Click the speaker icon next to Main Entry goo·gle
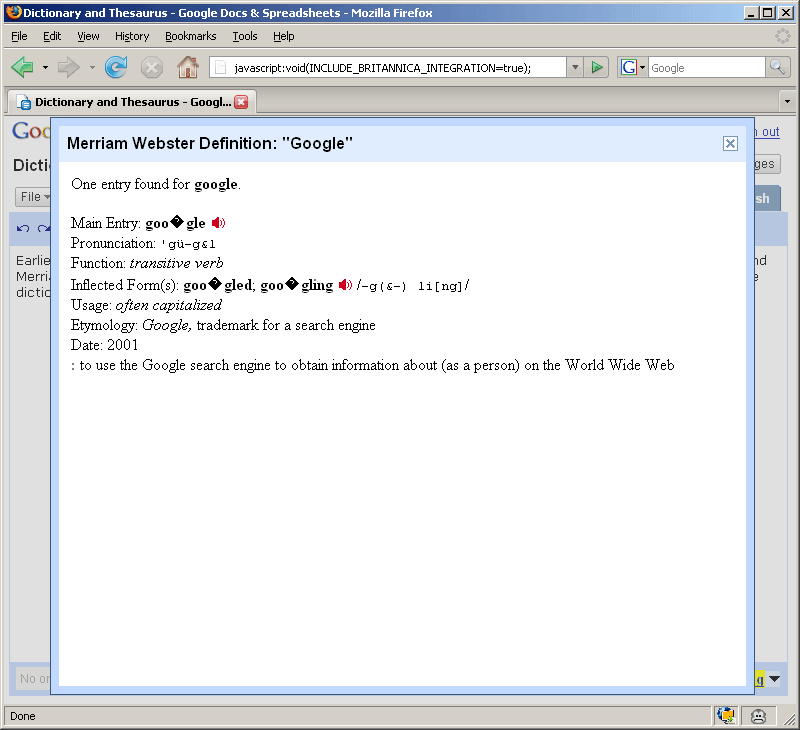The image size is (800, 730). (219, 223)
